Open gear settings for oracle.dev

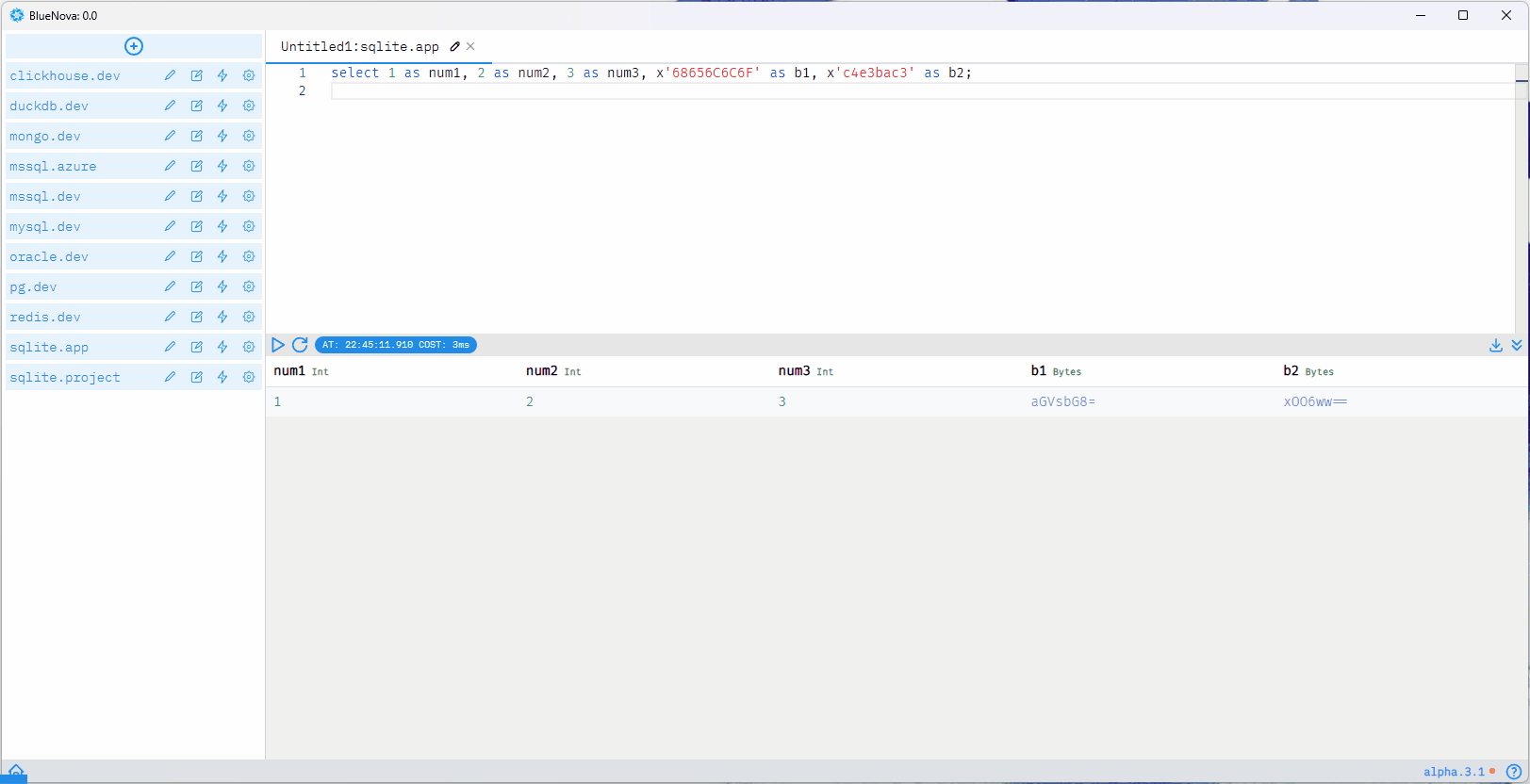pyautogui.click(x=249, y=256)
